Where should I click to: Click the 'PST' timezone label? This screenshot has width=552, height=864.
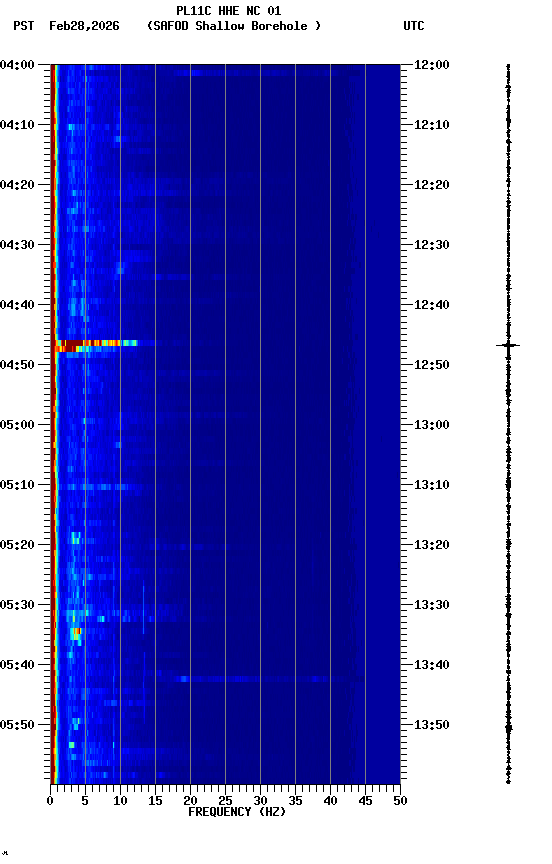[24, 26]
